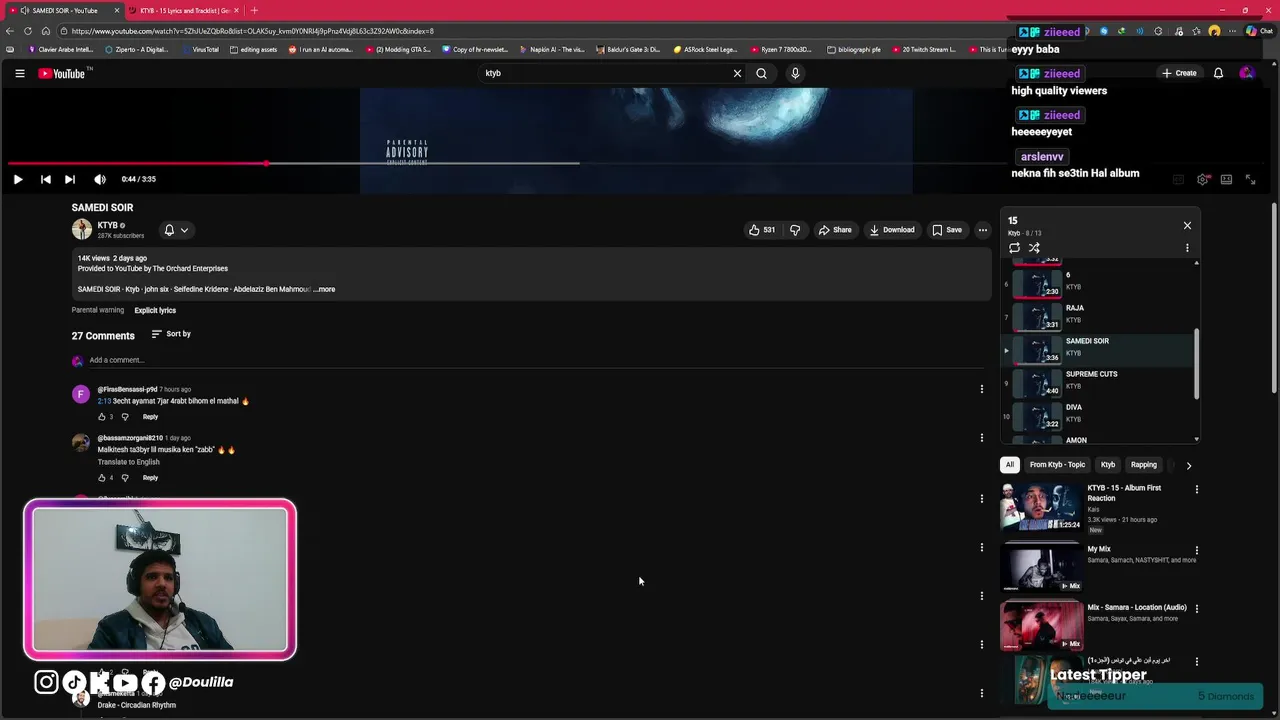Open KTYB channel name link

(108, 225)
